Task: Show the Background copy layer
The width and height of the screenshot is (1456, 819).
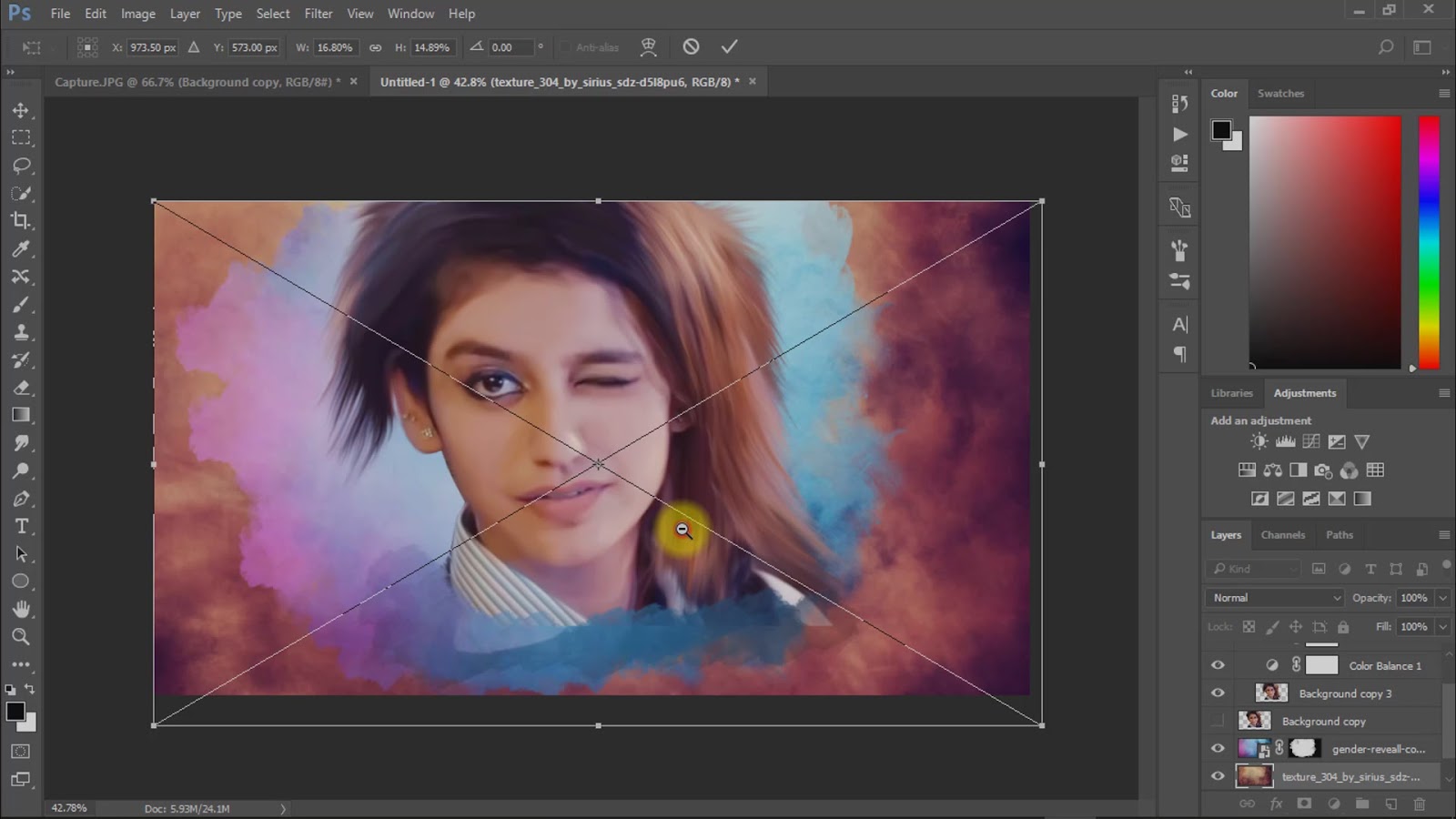Action: click(x=1218, y=721)
